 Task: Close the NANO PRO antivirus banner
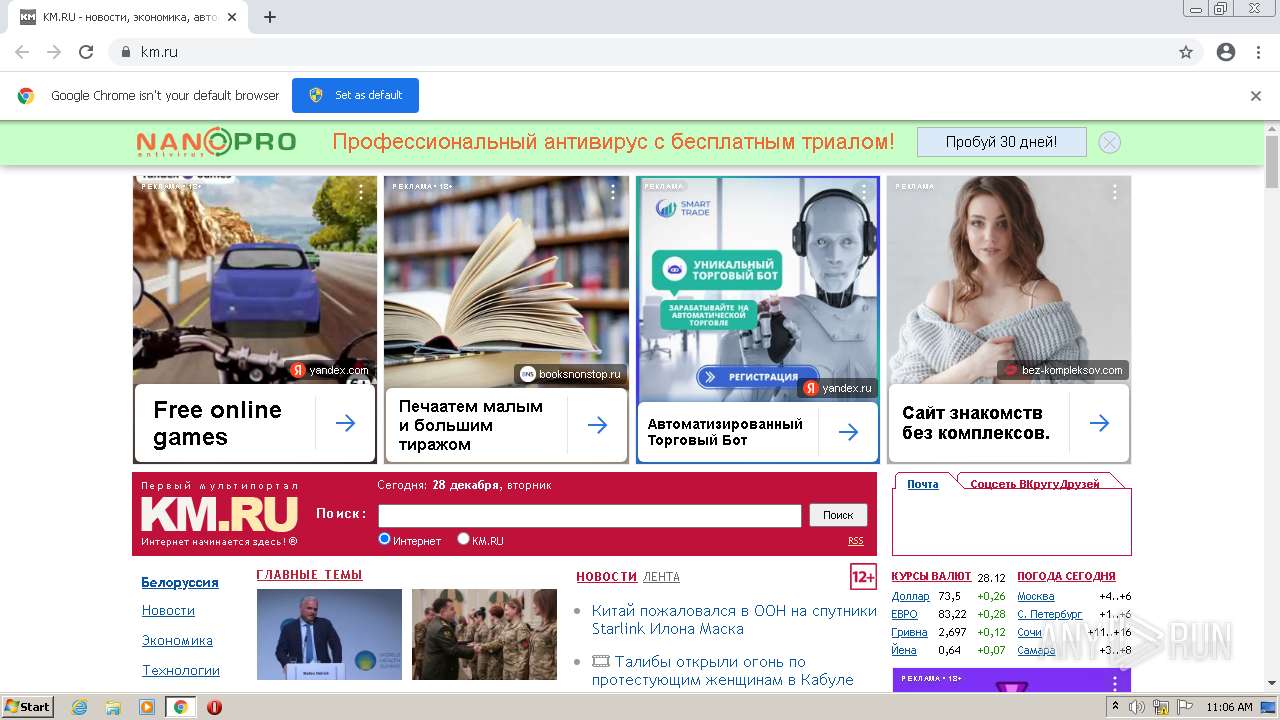pyautogui.click(x=1109, y=142)
